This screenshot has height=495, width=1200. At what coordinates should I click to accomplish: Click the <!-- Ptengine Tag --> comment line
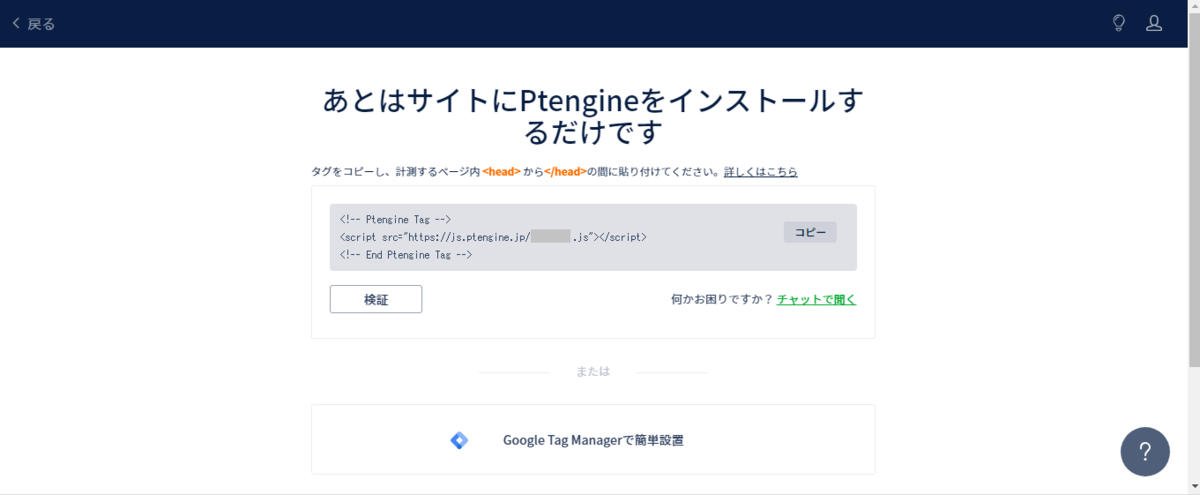click(396, 219)
